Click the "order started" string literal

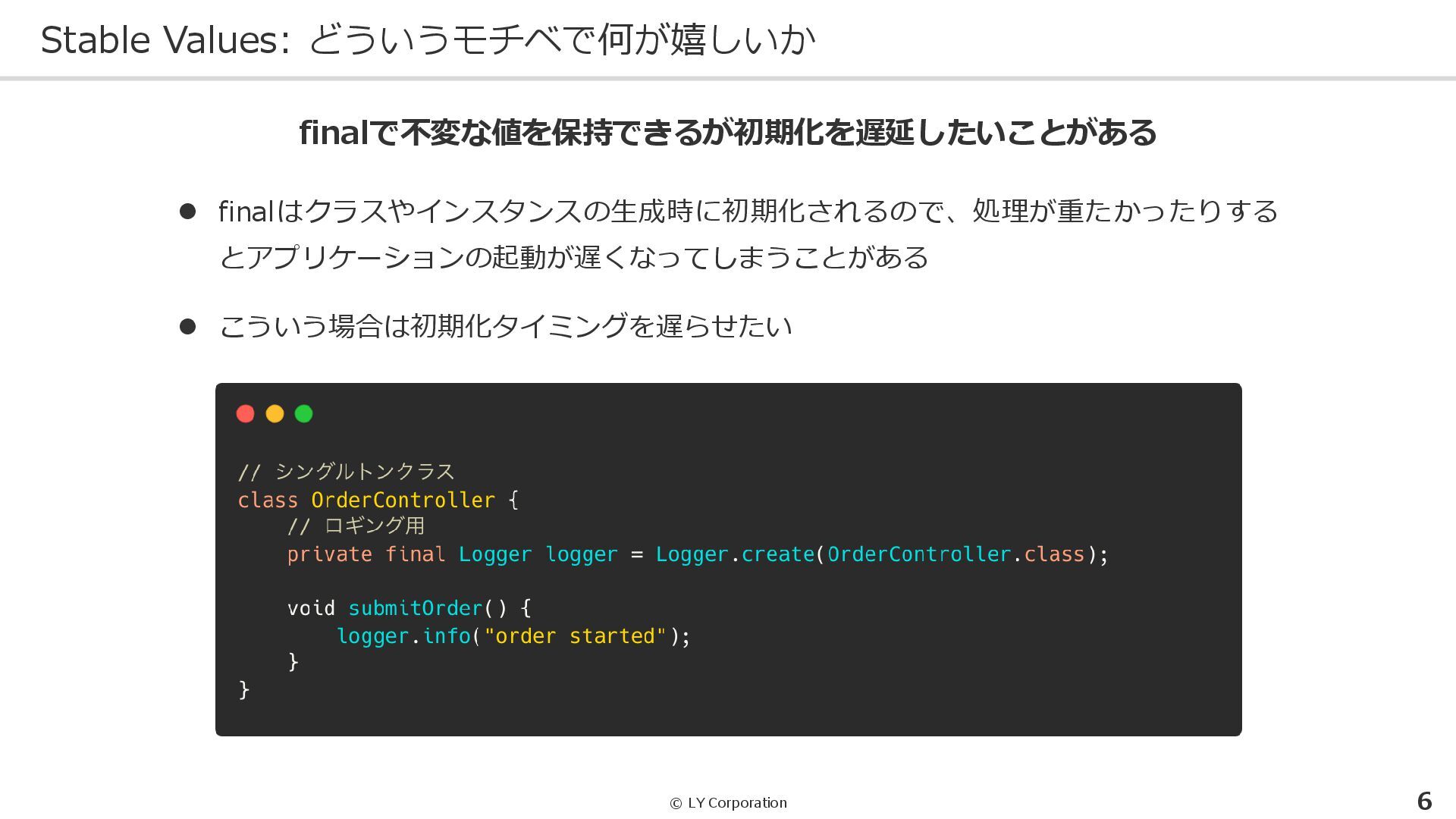click(575, 635)
